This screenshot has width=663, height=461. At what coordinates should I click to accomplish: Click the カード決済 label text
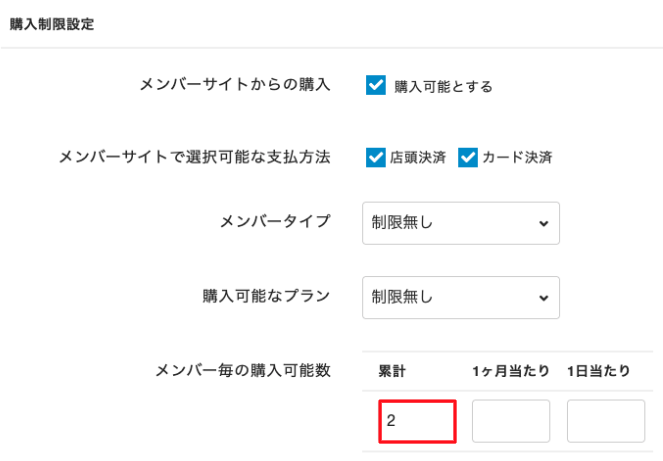(517, 158)
